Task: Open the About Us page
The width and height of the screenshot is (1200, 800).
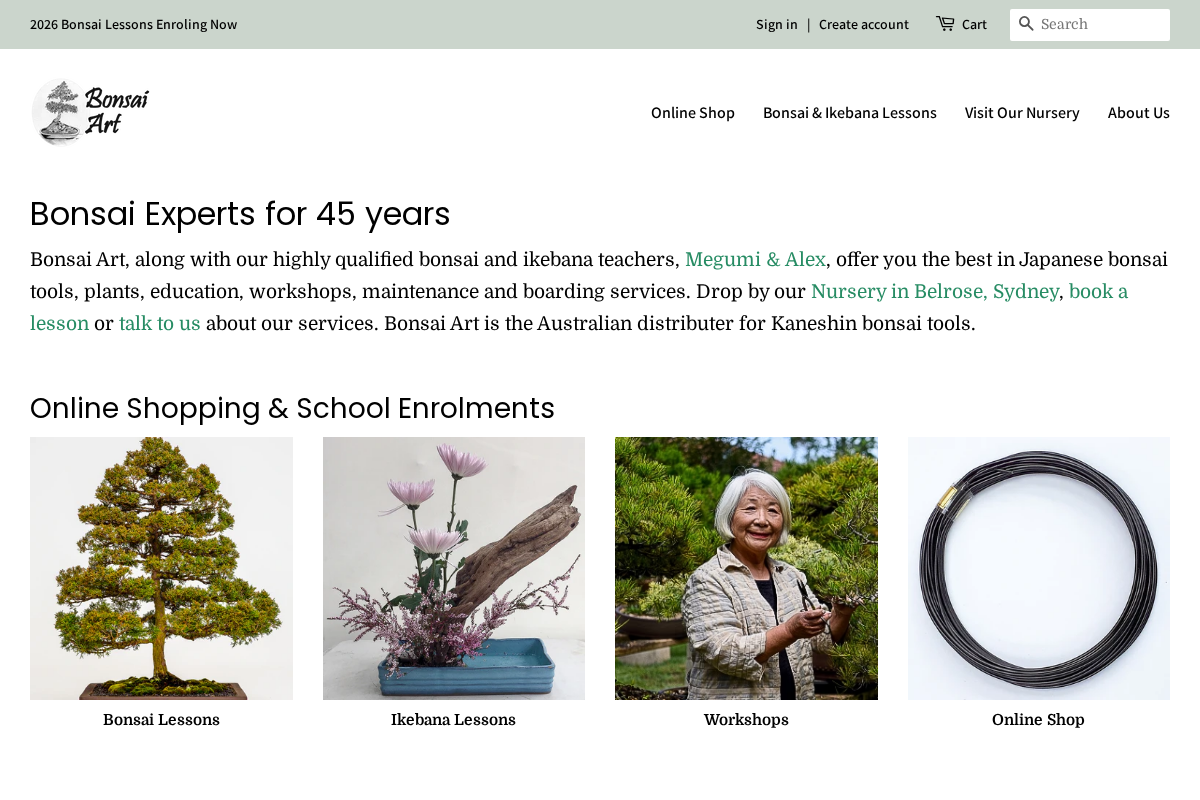Action: [x=1138, y=113]
